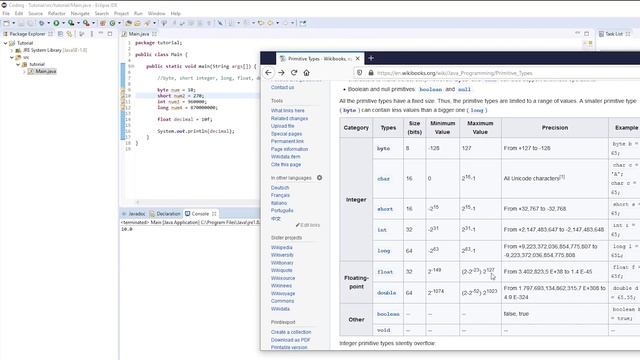Minimize the Package Explorer panel
Image resolution: width=640 pixels, height=360 pixels.
(101, 34)
